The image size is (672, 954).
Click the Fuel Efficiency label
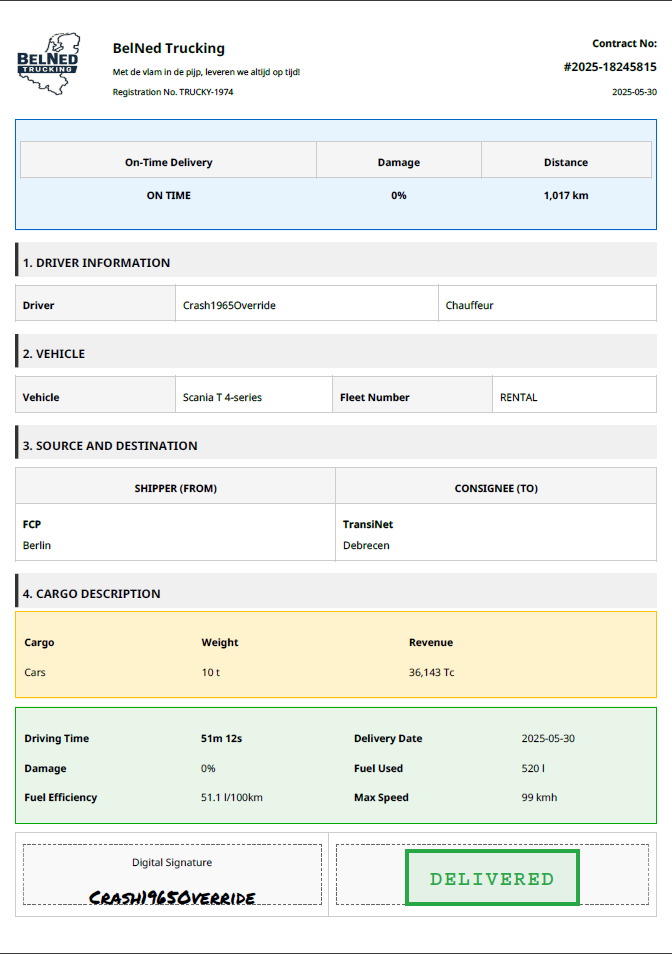coord(61,798)
